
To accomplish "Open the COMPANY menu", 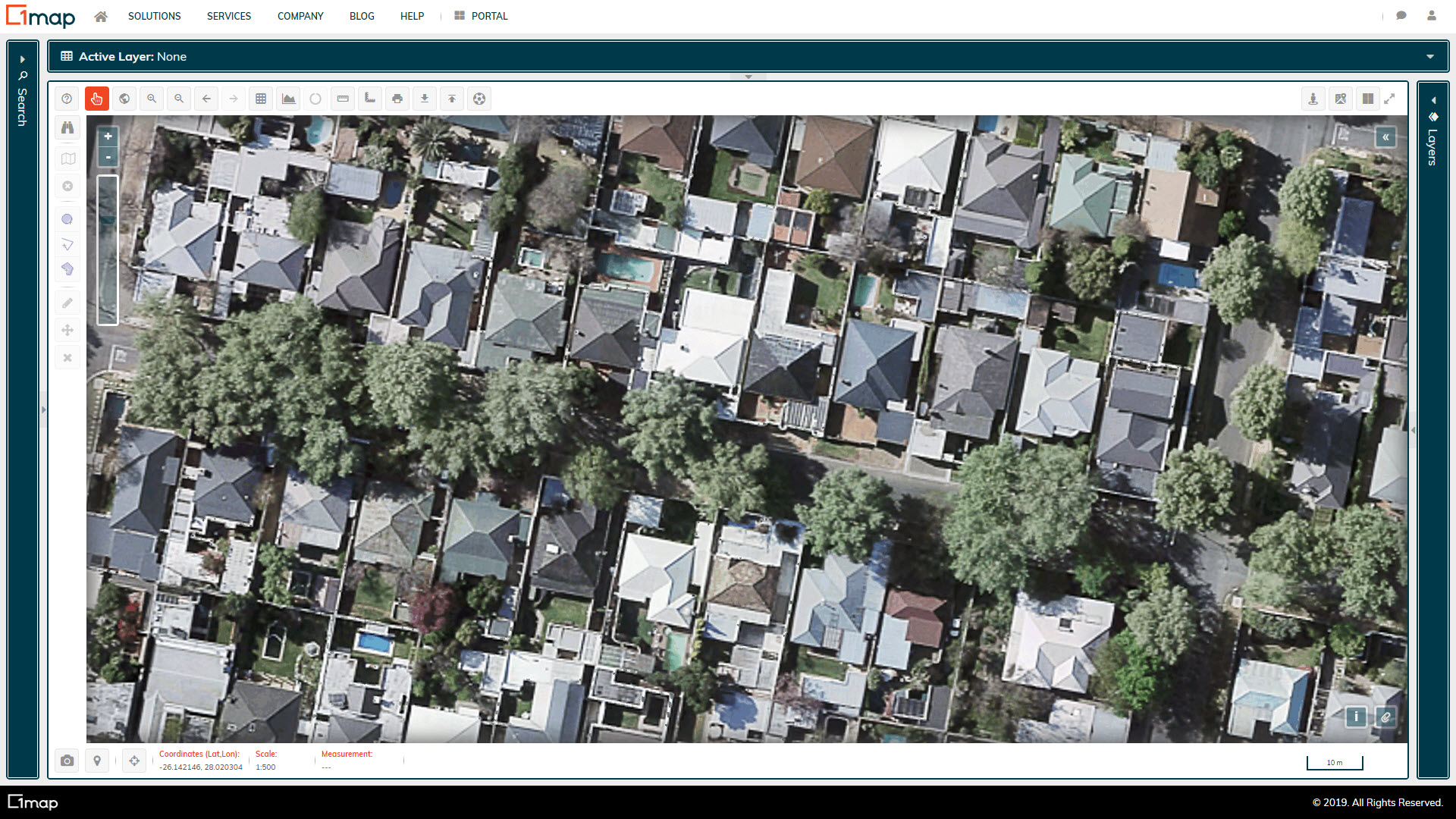I will point(300,16).
